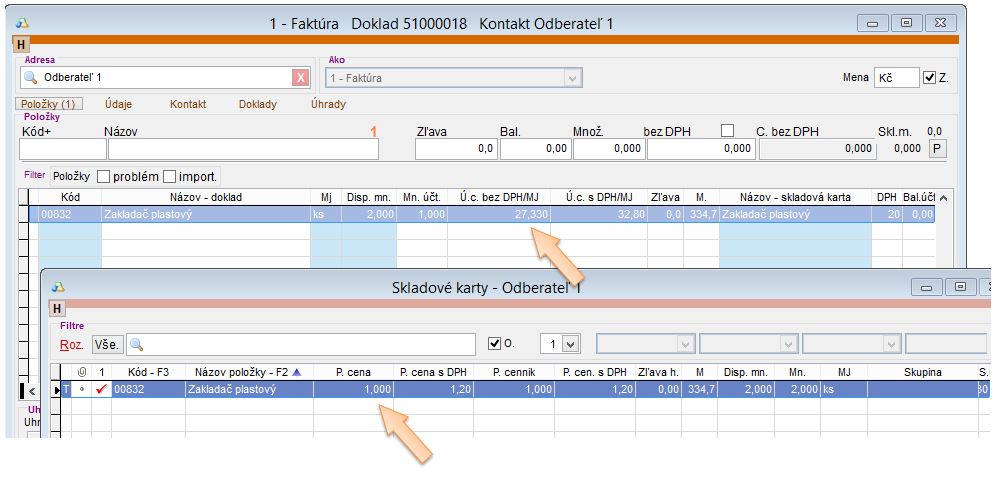Enable the import. filter checkbox
The width and height of the screenshot is (997, 483).
(170, 176)
